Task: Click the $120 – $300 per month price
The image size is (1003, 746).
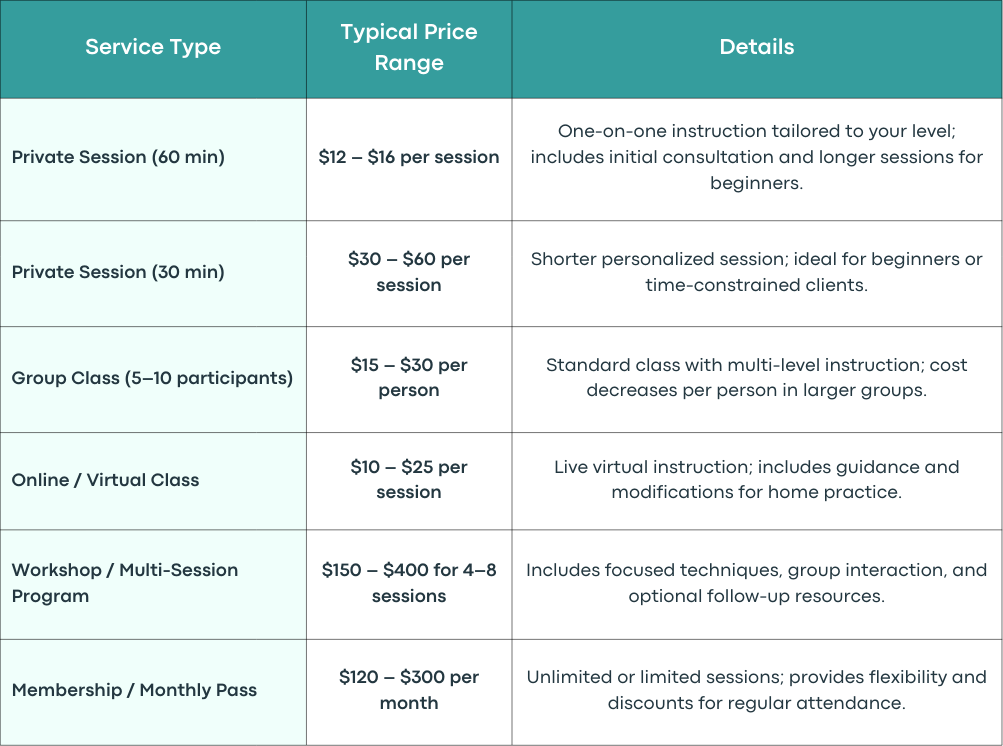Action: point(409,690)
